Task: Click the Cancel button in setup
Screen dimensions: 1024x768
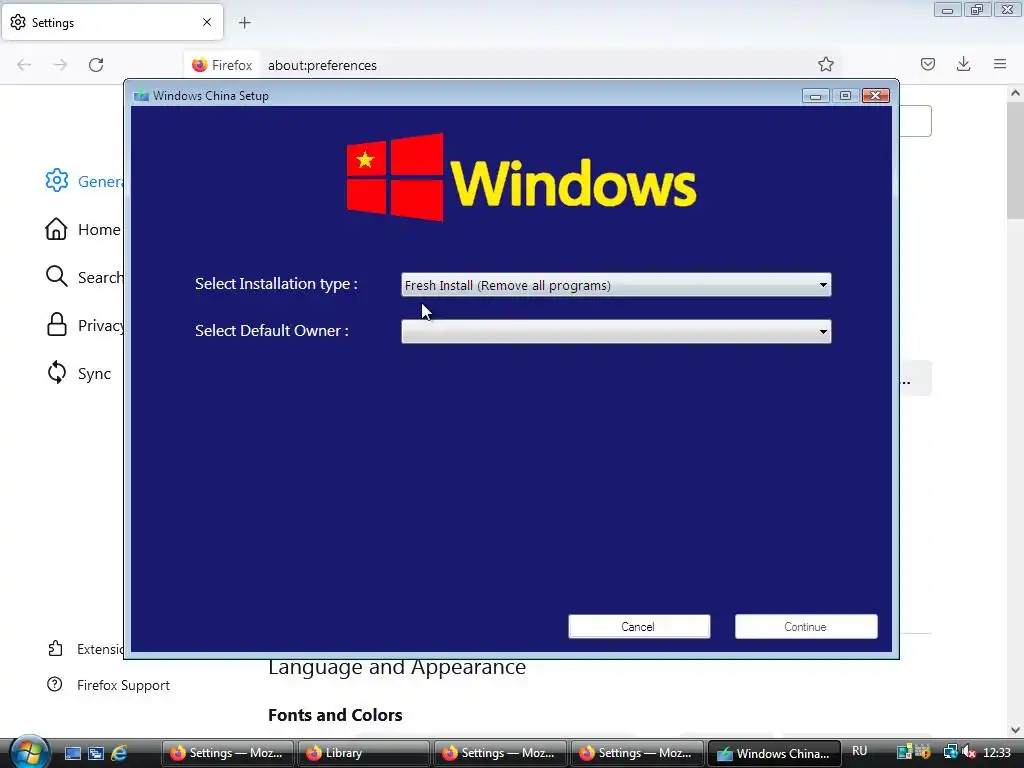Action: [x=639, y=626]
